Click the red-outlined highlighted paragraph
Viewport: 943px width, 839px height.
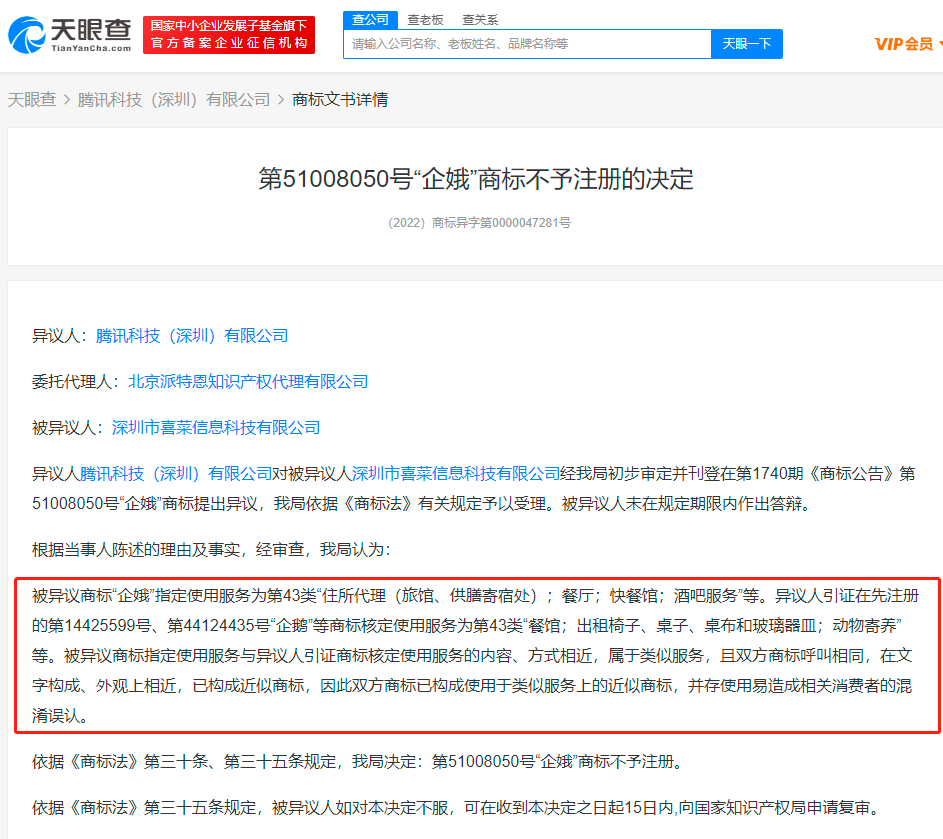(475, 656)
